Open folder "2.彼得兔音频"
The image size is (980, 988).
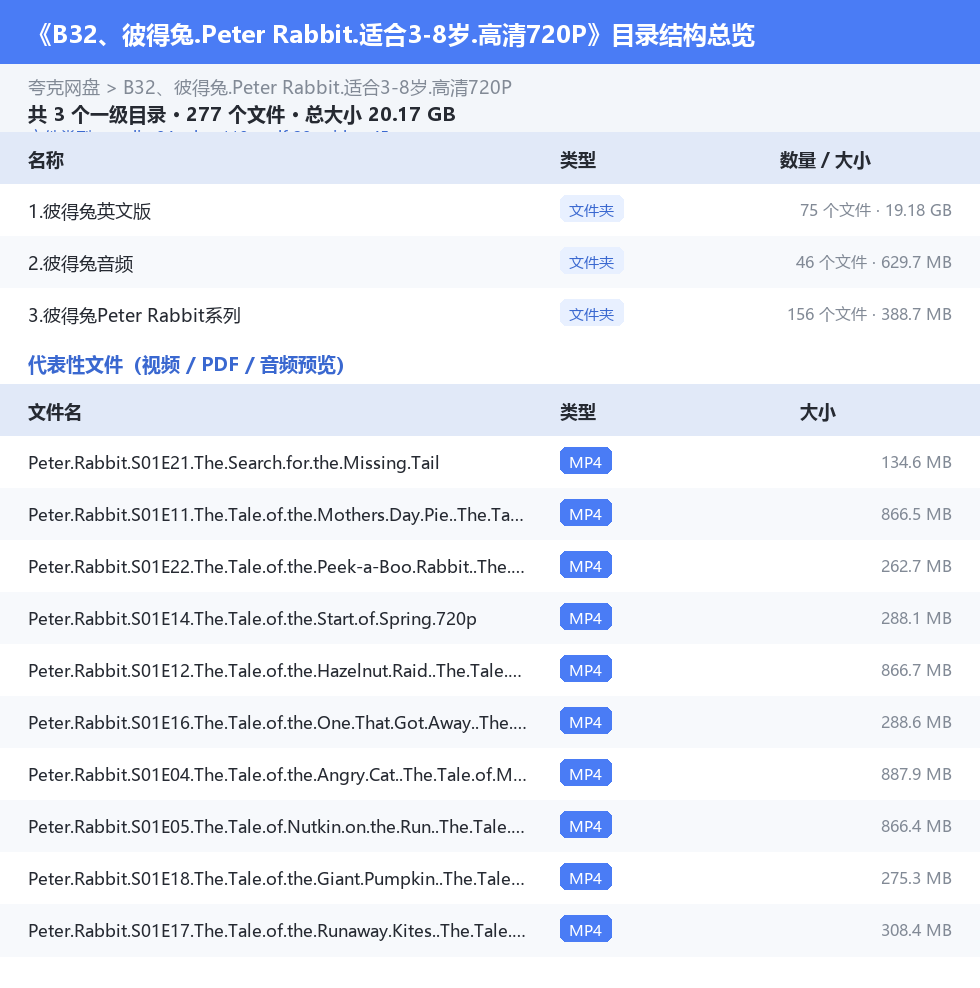tap(81, 263)
